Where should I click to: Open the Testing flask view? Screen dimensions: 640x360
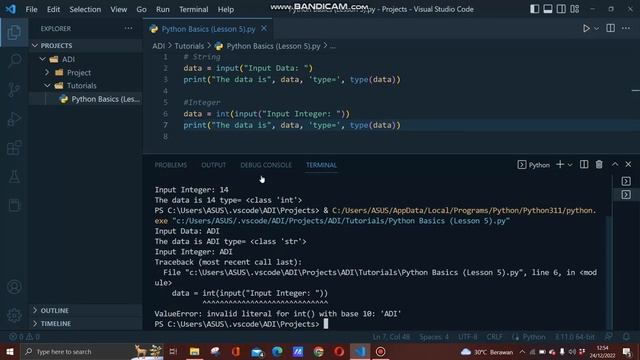14,177
